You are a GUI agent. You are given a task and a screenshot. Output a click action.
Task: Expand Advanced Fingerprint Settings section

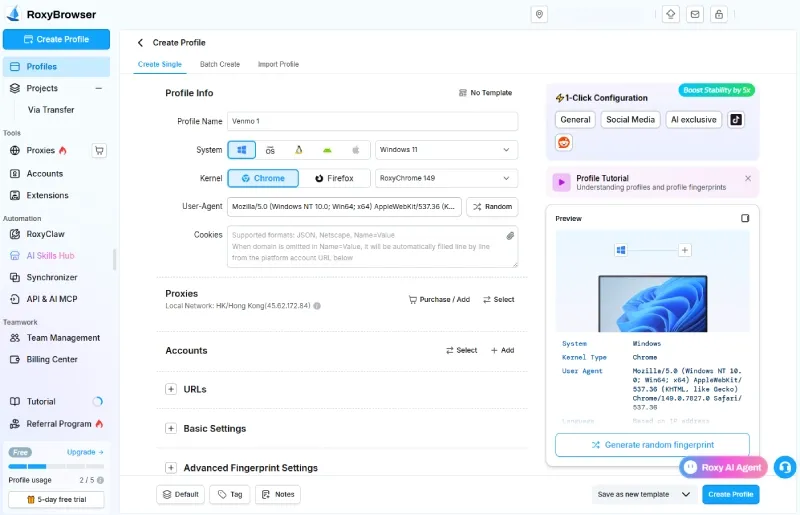(171, 468)
